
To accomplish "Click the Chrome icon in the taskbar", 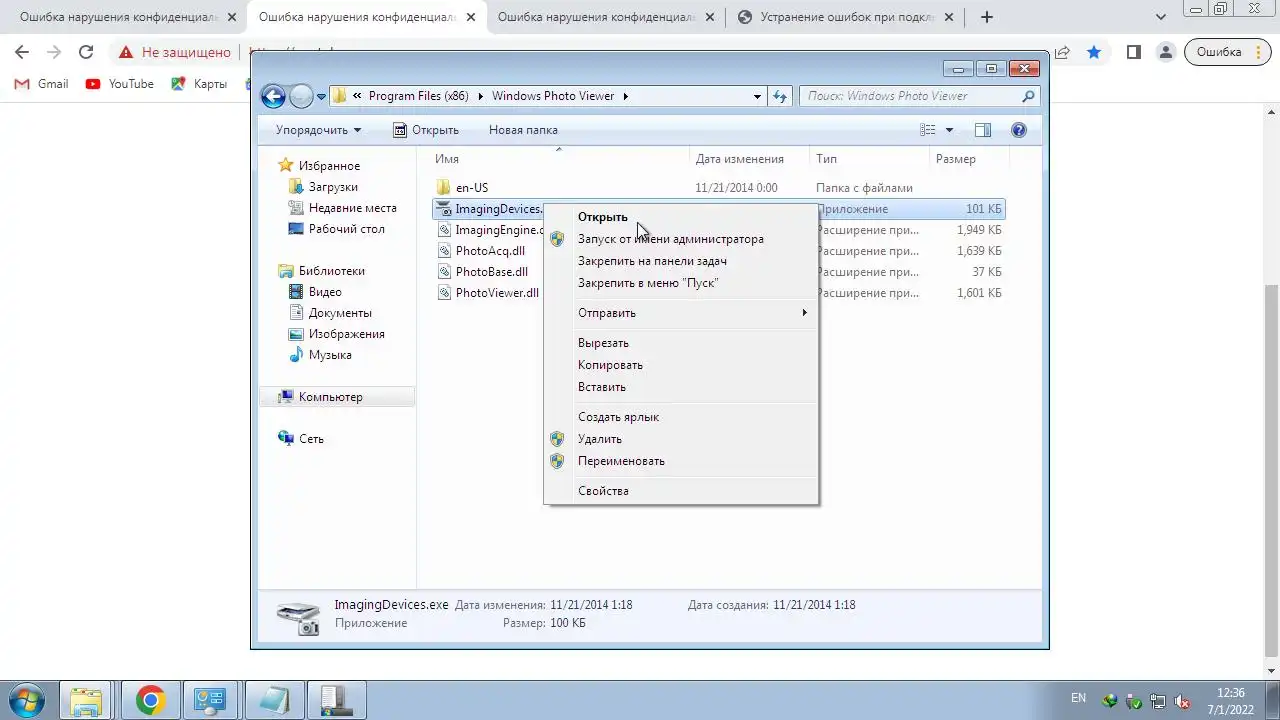I will point(151,700).
